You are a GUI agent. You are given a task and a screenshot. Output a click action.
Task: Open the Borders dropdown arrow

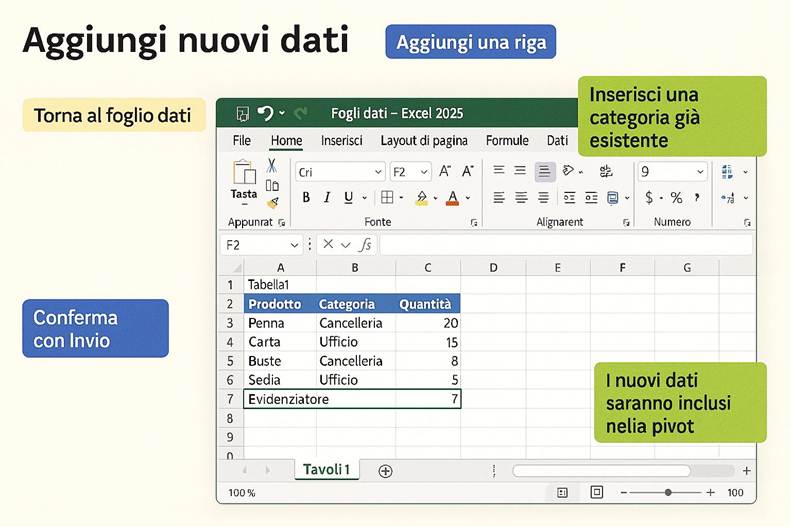point(402,198)
